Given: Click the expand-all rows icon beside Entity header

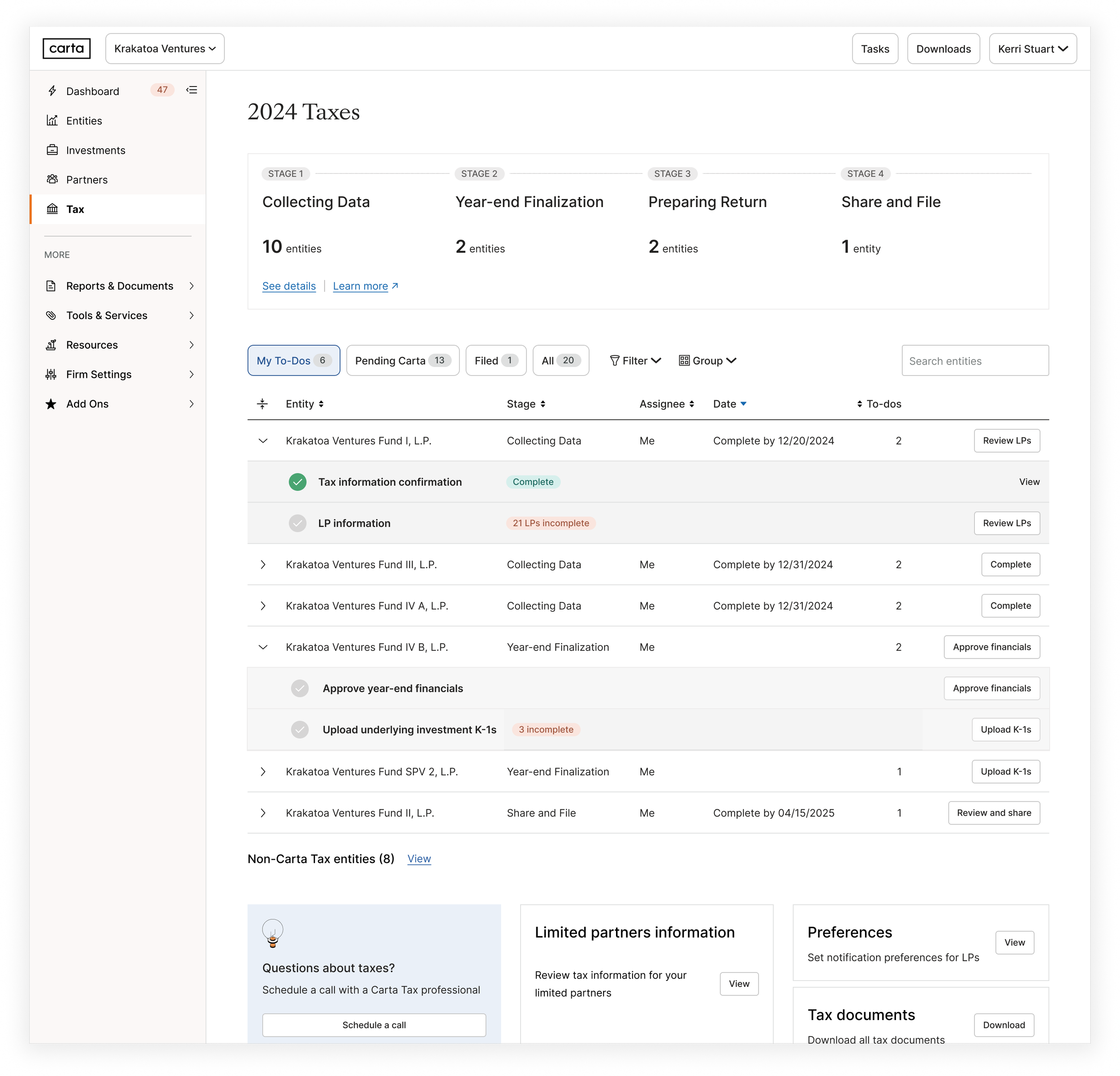Looking at the screenshot, I should [262, 404].
